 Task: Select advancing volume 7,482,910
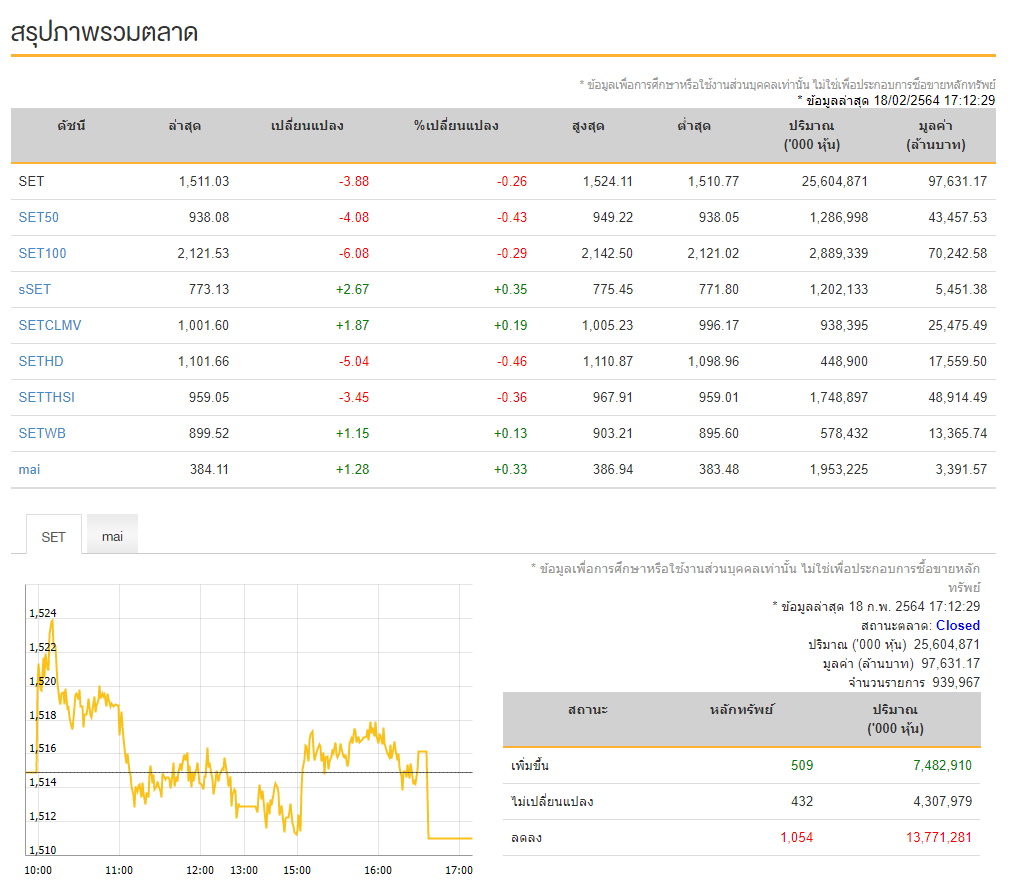coord(942,766)
